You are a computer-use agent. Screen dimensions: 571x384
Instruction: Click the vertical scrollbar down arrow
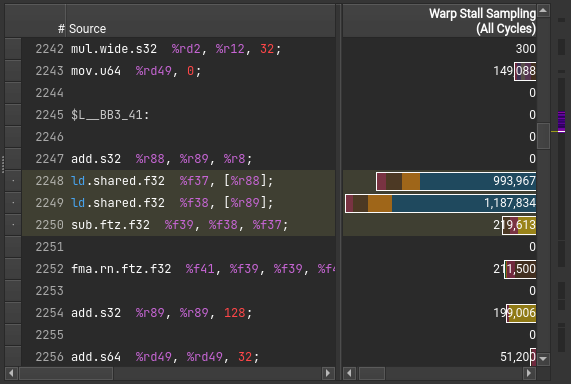pos(543,358)
